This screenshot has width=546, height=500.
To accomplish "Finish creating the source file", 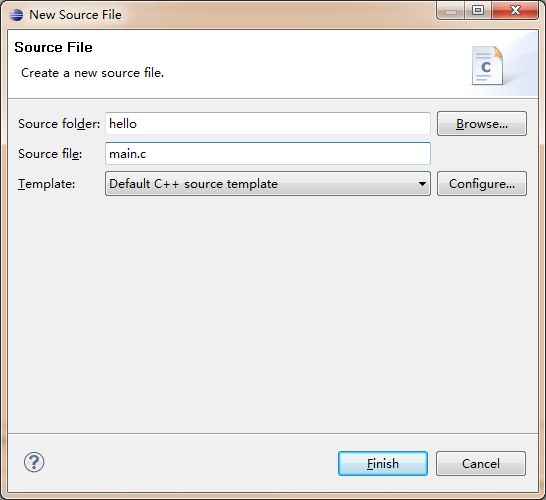I will point(383,463).
